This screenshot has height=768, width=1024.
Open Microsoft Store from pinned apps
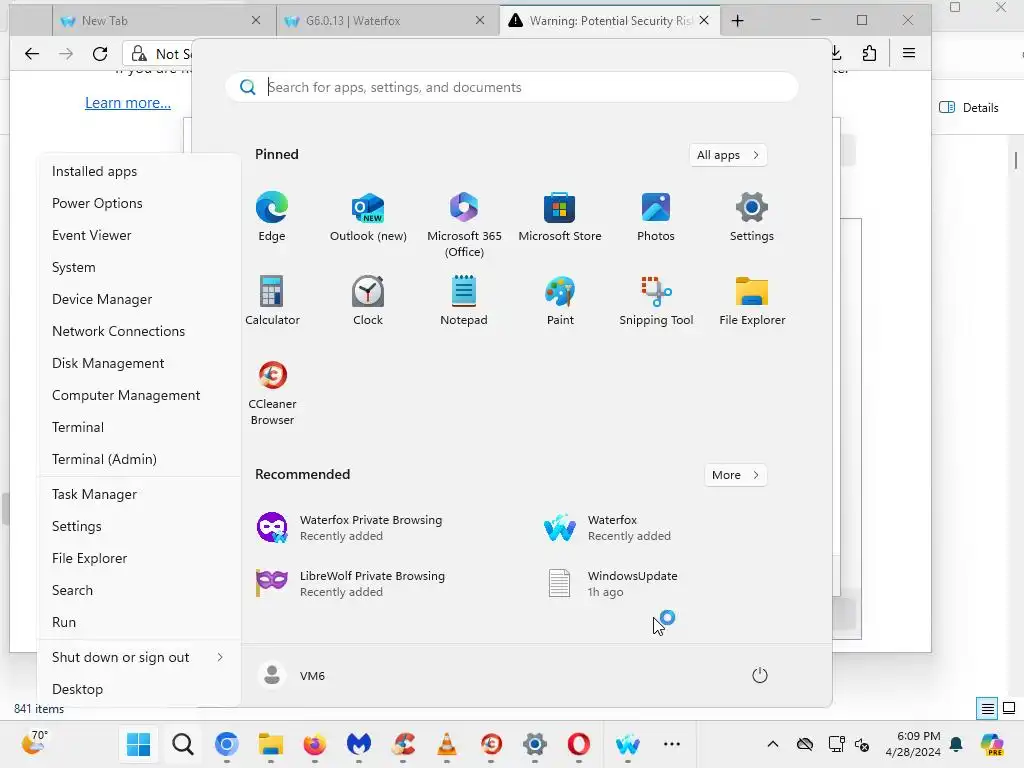(x=560, y=216)
